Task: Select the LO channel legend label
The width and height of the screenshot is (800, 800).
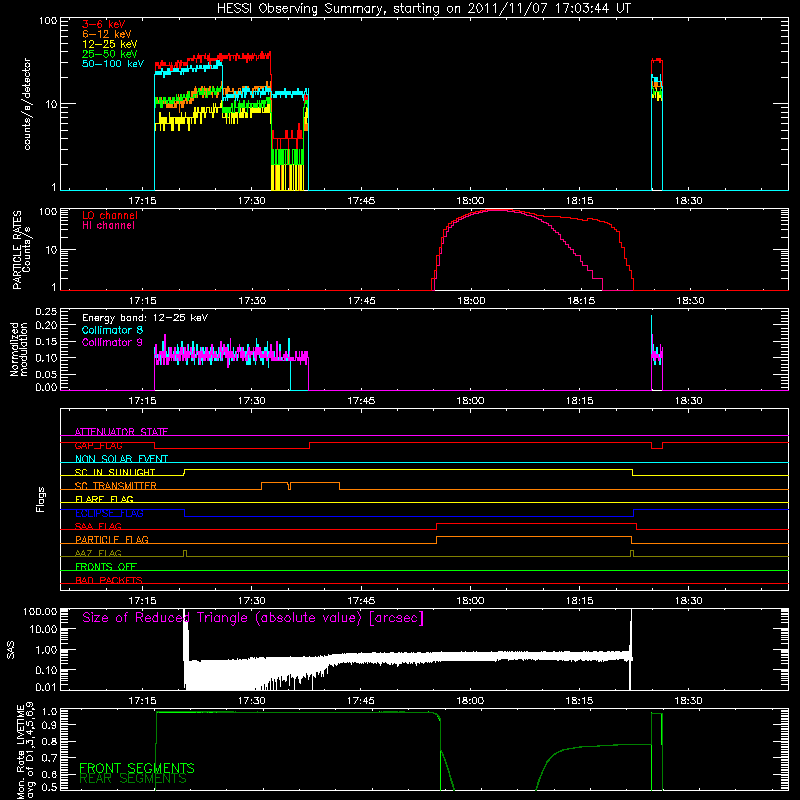Action: [109, 215]
